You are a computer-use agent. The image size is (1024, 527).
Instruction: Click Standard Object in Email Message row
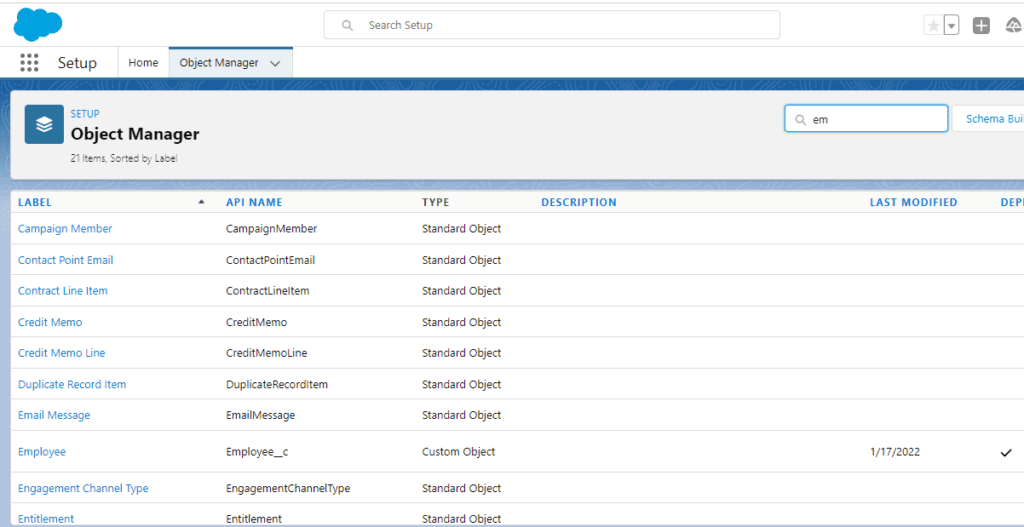click(462, 415)
